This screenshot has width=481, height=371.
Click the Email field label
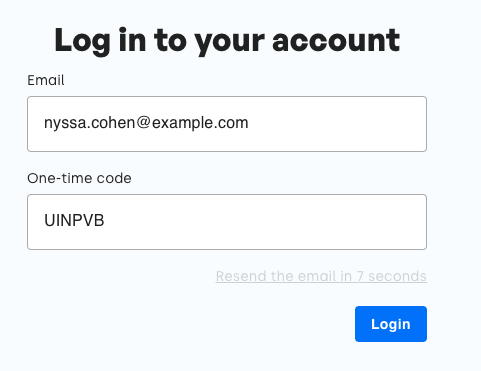[46, 80]
